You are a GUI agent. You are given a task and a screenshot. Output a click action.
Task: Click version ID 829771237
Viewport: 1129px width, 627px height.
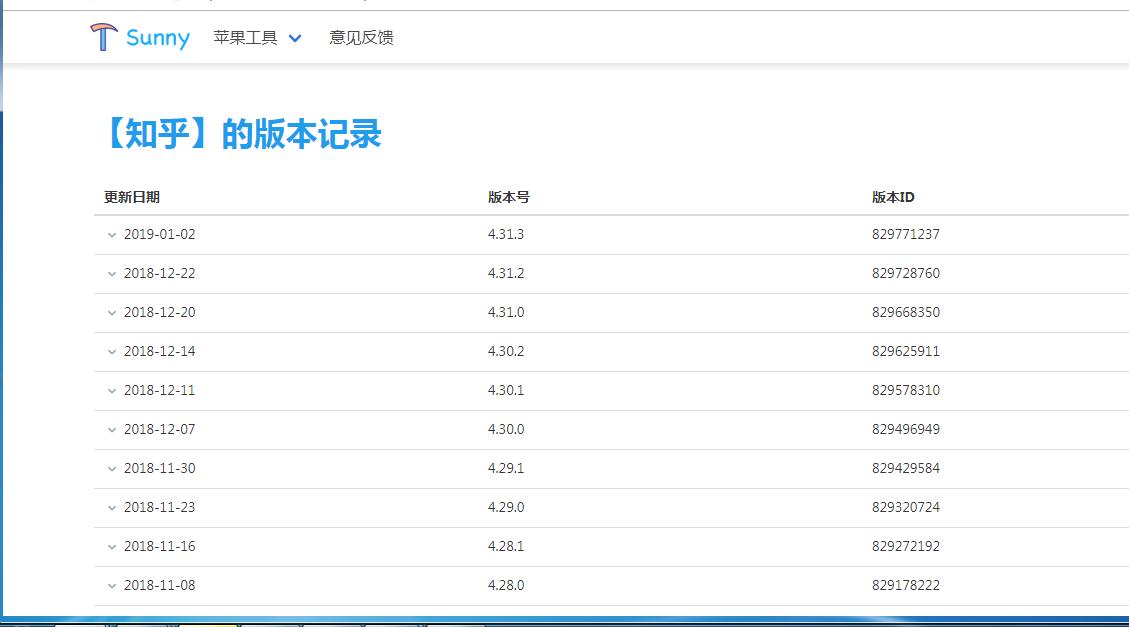tap(906, 235)
